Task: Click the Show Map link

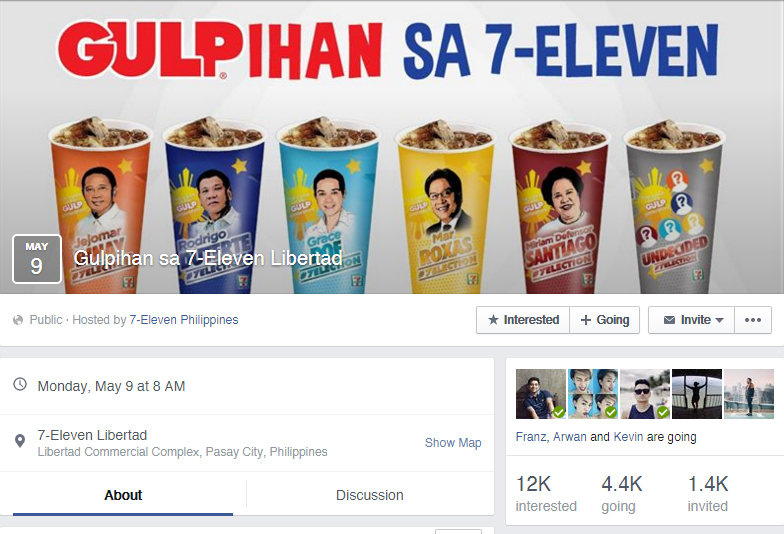Action: [x=453, y=443]
